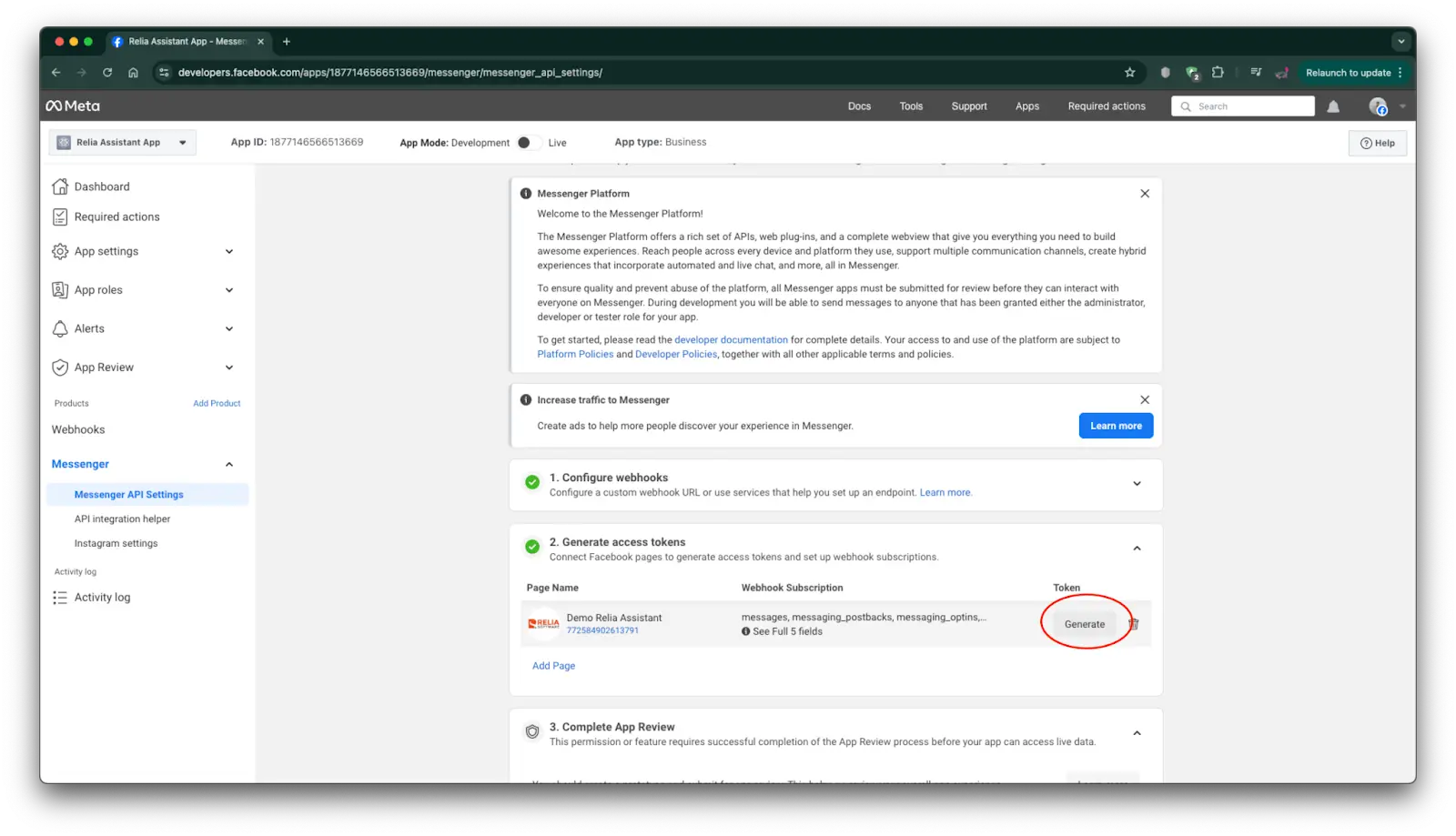Open Activity log via its list icon
This screenshot has width=1456, height=836.
pos(59,598)
